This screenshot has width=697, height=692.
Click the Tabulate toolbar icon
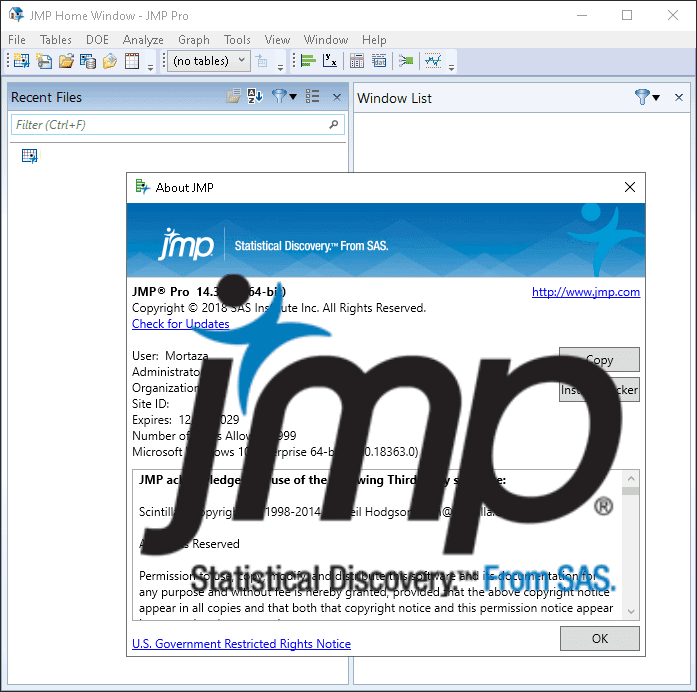[x=357, y=61]
